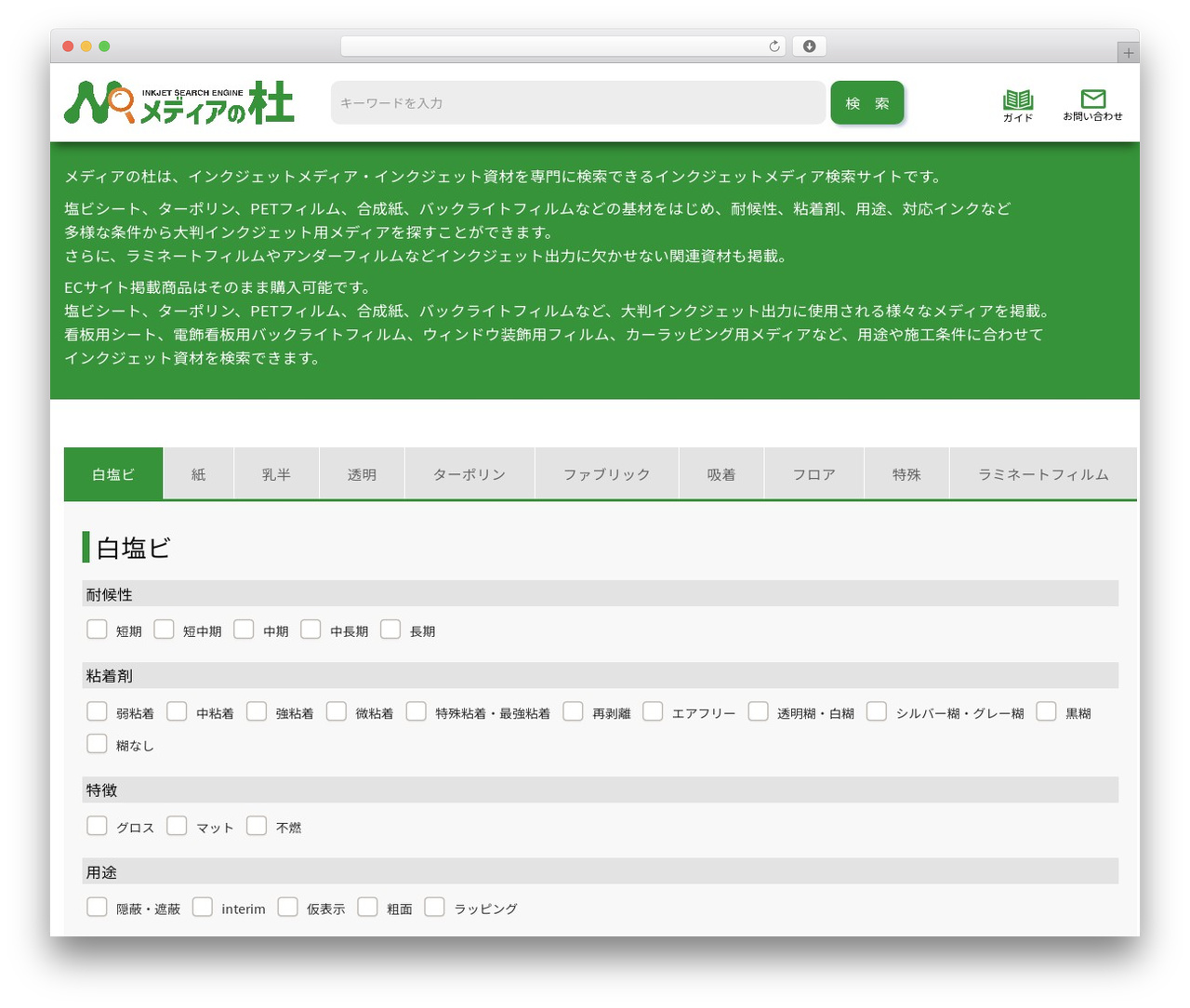The height and width of the screenshot is (1008, 1190).
Task: Enable the 再剥離 checkbox
Action: pyautogui.click(x=573, y=711)
